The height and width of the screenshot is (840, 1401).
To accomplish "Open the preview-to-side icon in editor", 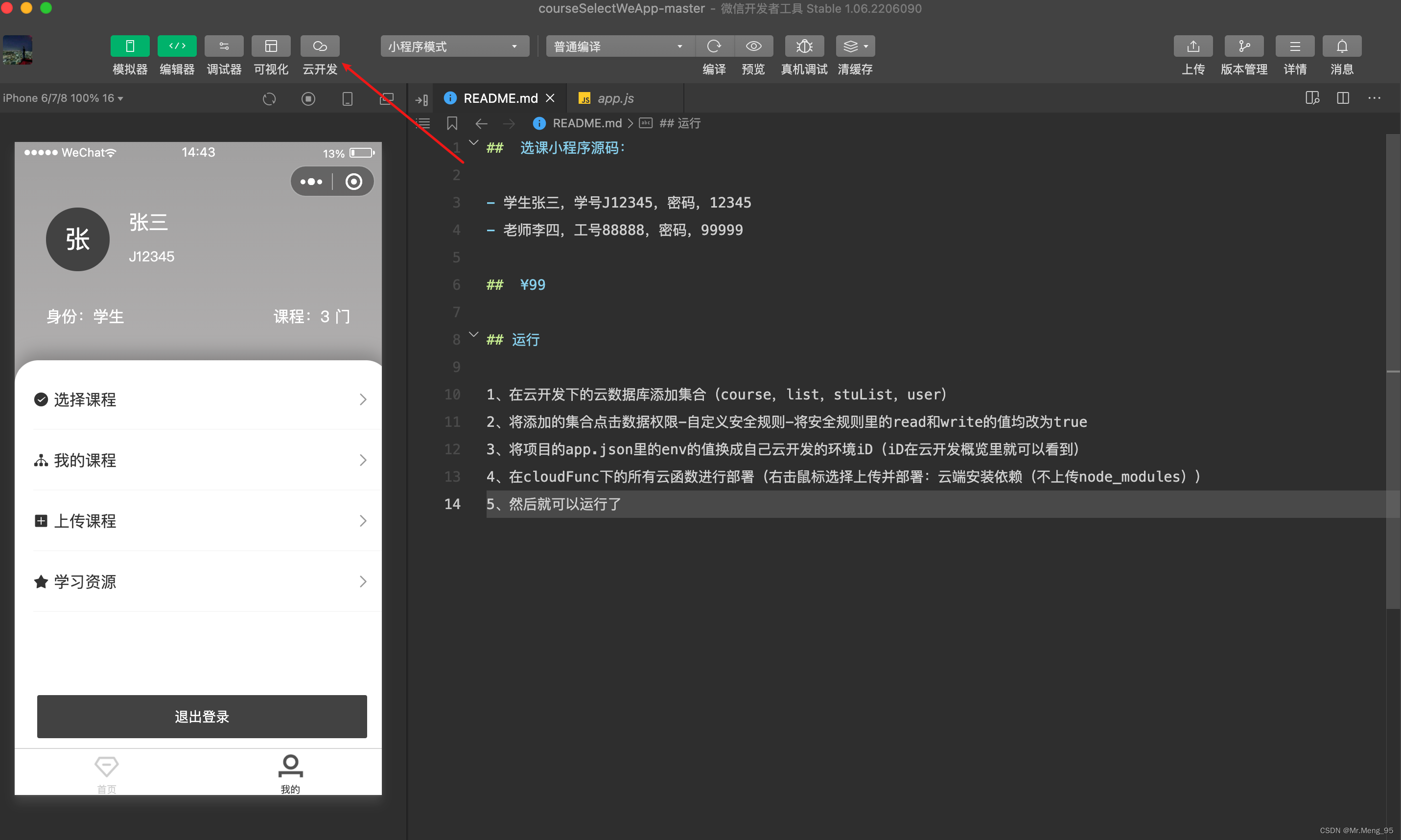I will point(1313,98).
